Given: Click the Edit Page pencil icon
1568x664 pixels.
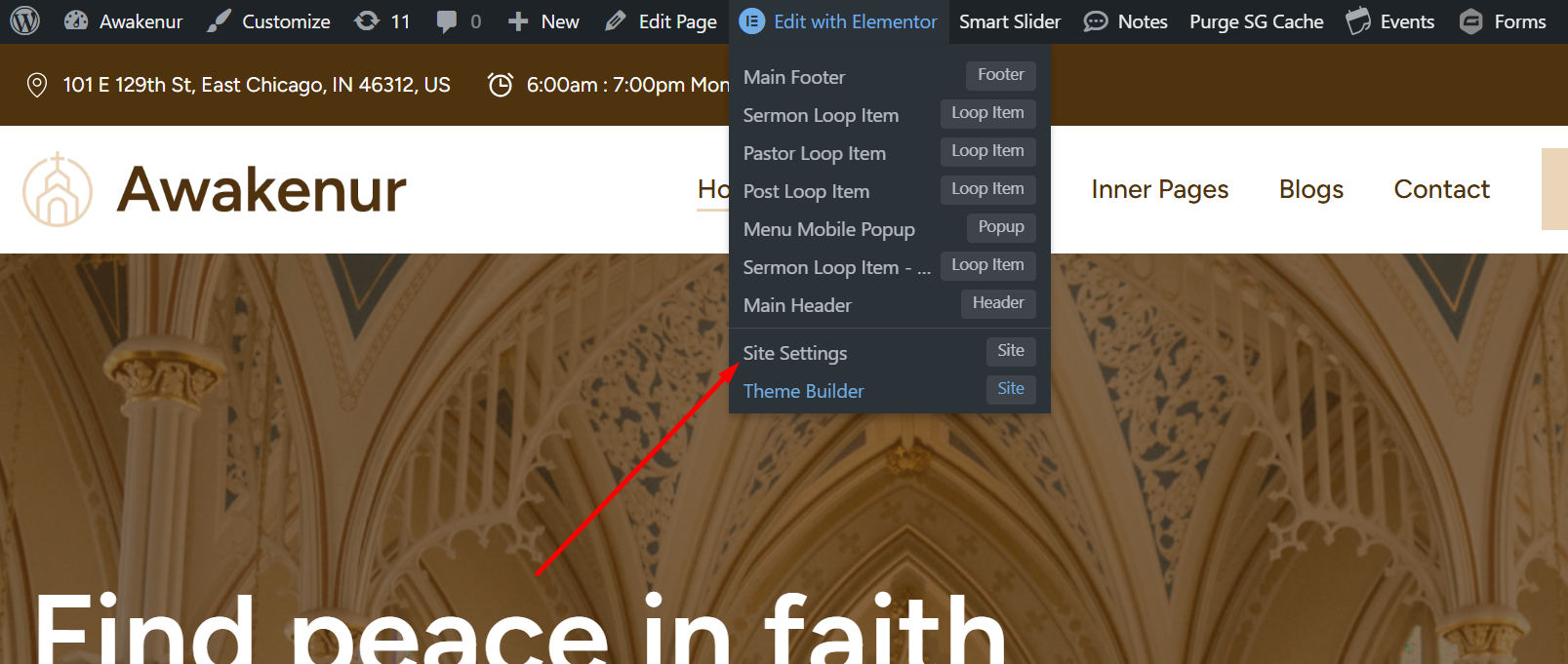Looking at the screenshot, I should coord(615,21).
